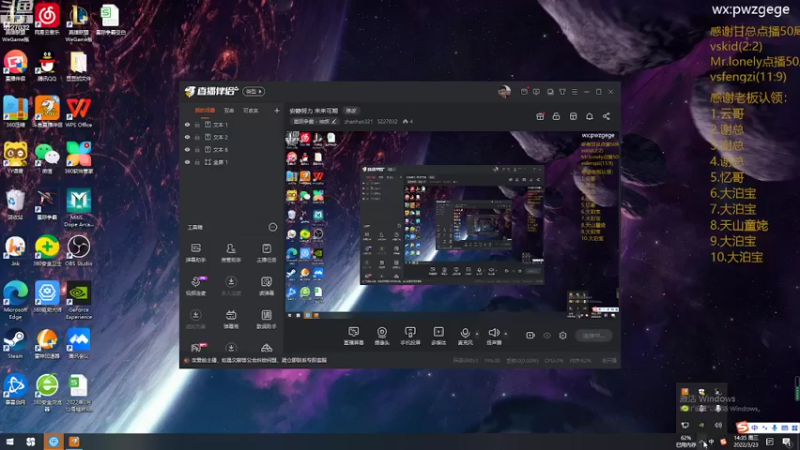Open the Steam desktop shortcut
Viewport: 800px width, 450px height.
point(15,343)
